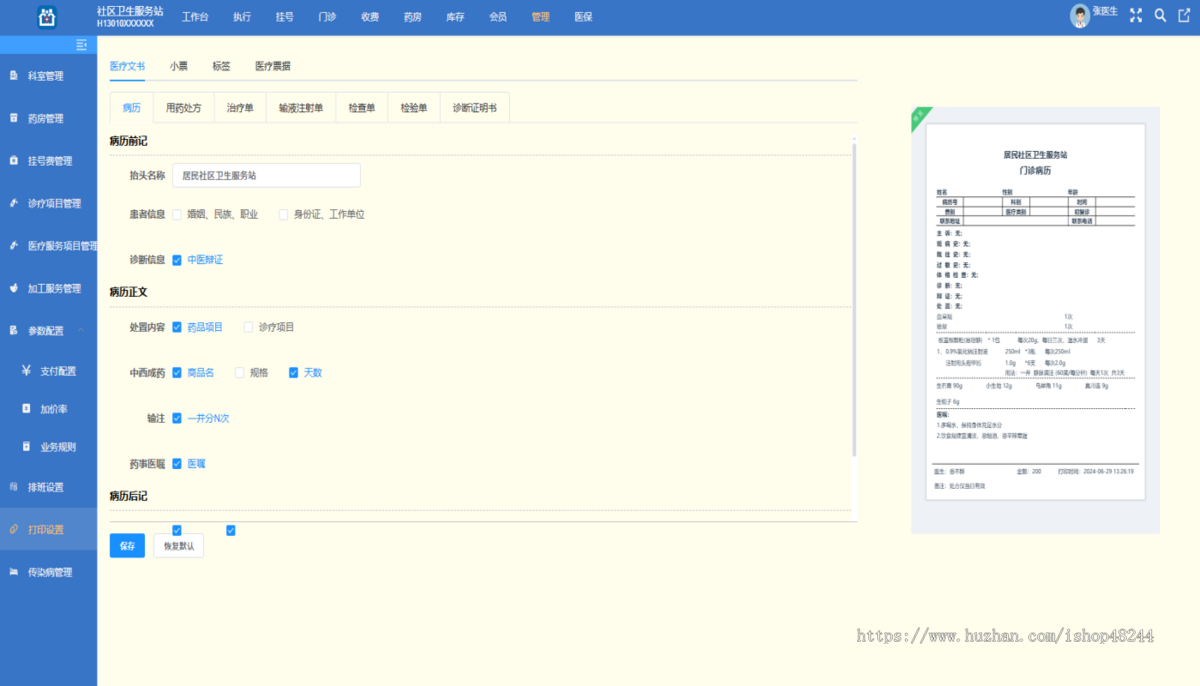Switch to the 医疗票据 tab
This screenshot has height=686, width=1200.
273,66
